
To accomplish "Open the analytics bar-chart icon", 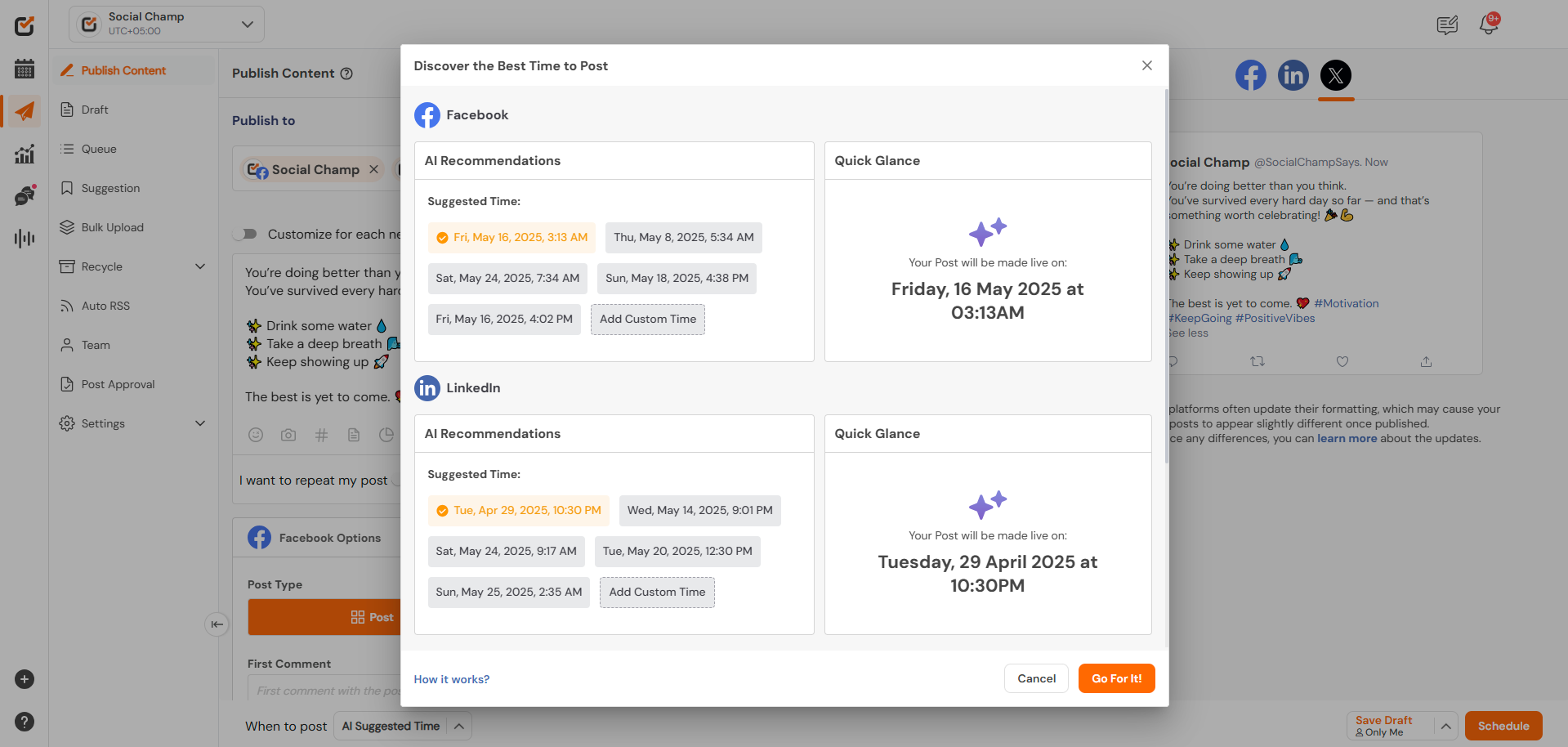I will pos(25,154).
